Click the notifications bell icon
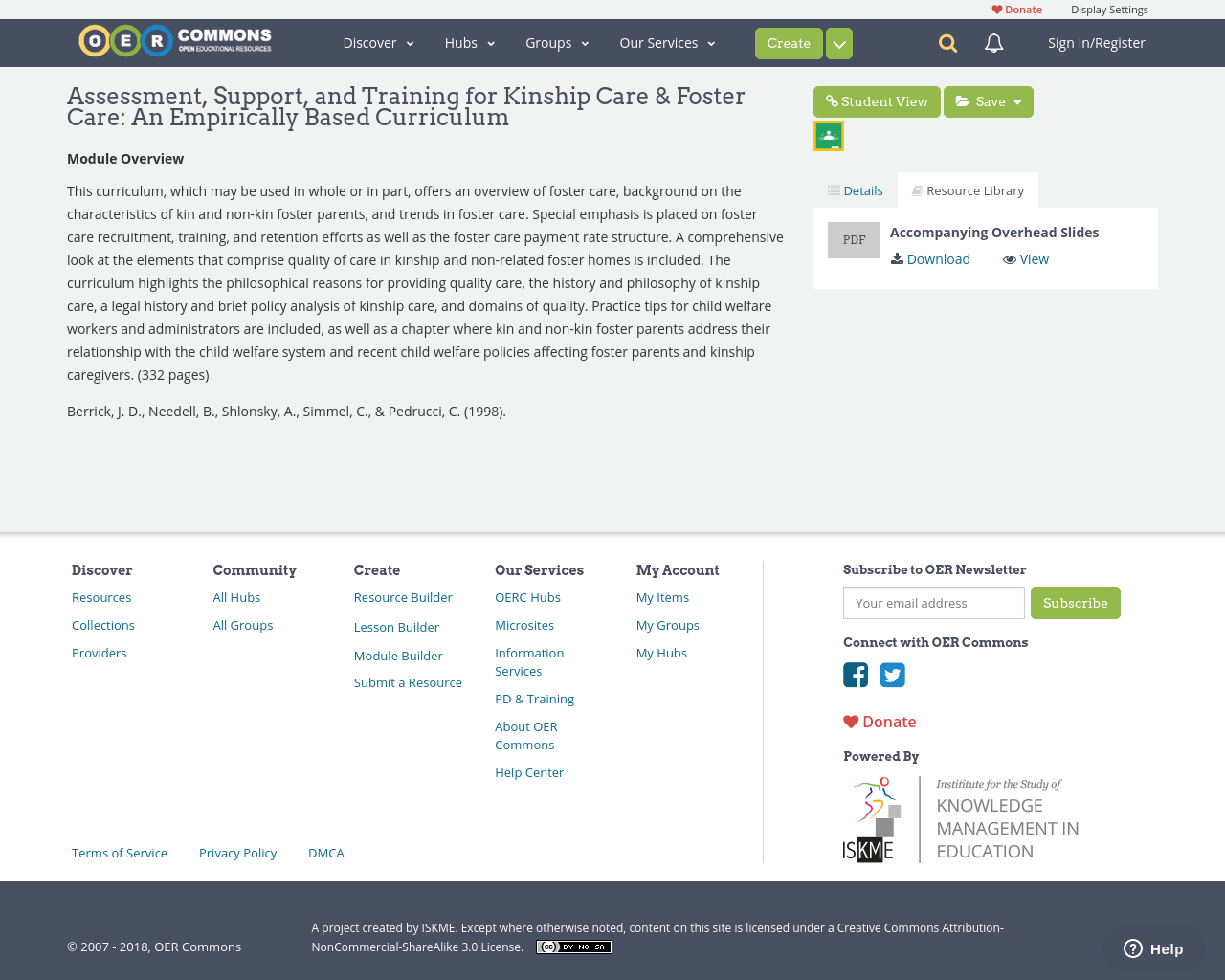This screenshot has width=1225, height=980. pos(991,42)
